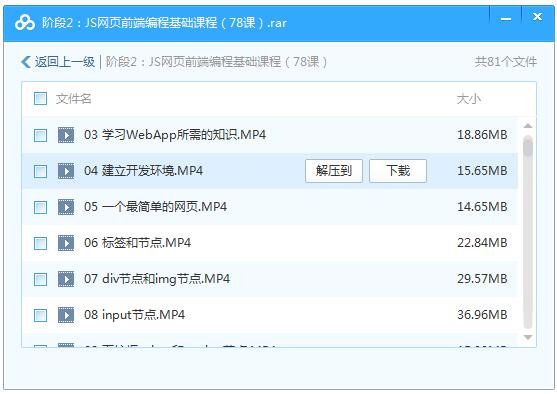Minimize the rar preview window
This screenshot has height=394, width=557.
click(x=506, y=18)
